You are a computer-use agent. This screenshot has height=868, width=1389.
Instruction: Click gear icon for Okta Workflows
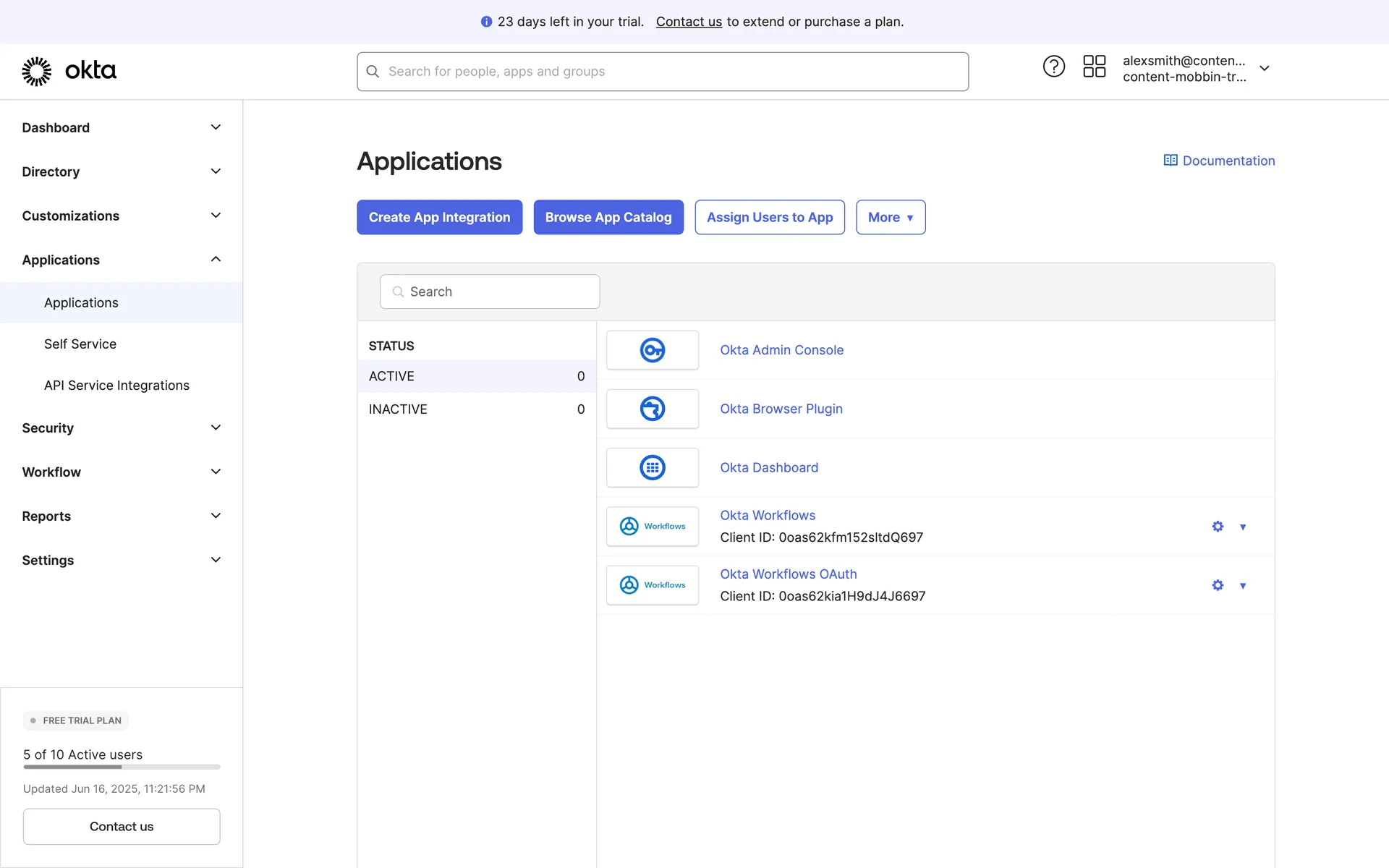click(1218, 527)
